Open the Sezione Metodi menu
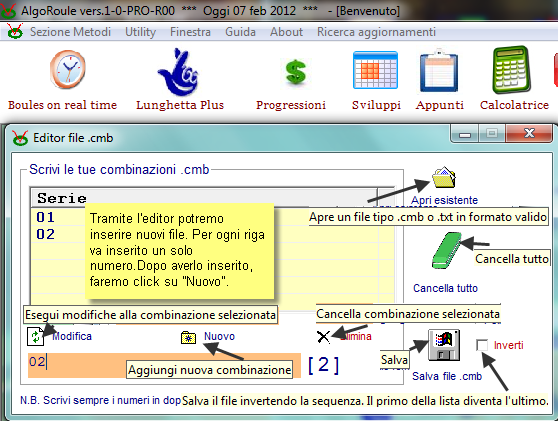Screen dimensions: 558x421 (x=70, y=32)
